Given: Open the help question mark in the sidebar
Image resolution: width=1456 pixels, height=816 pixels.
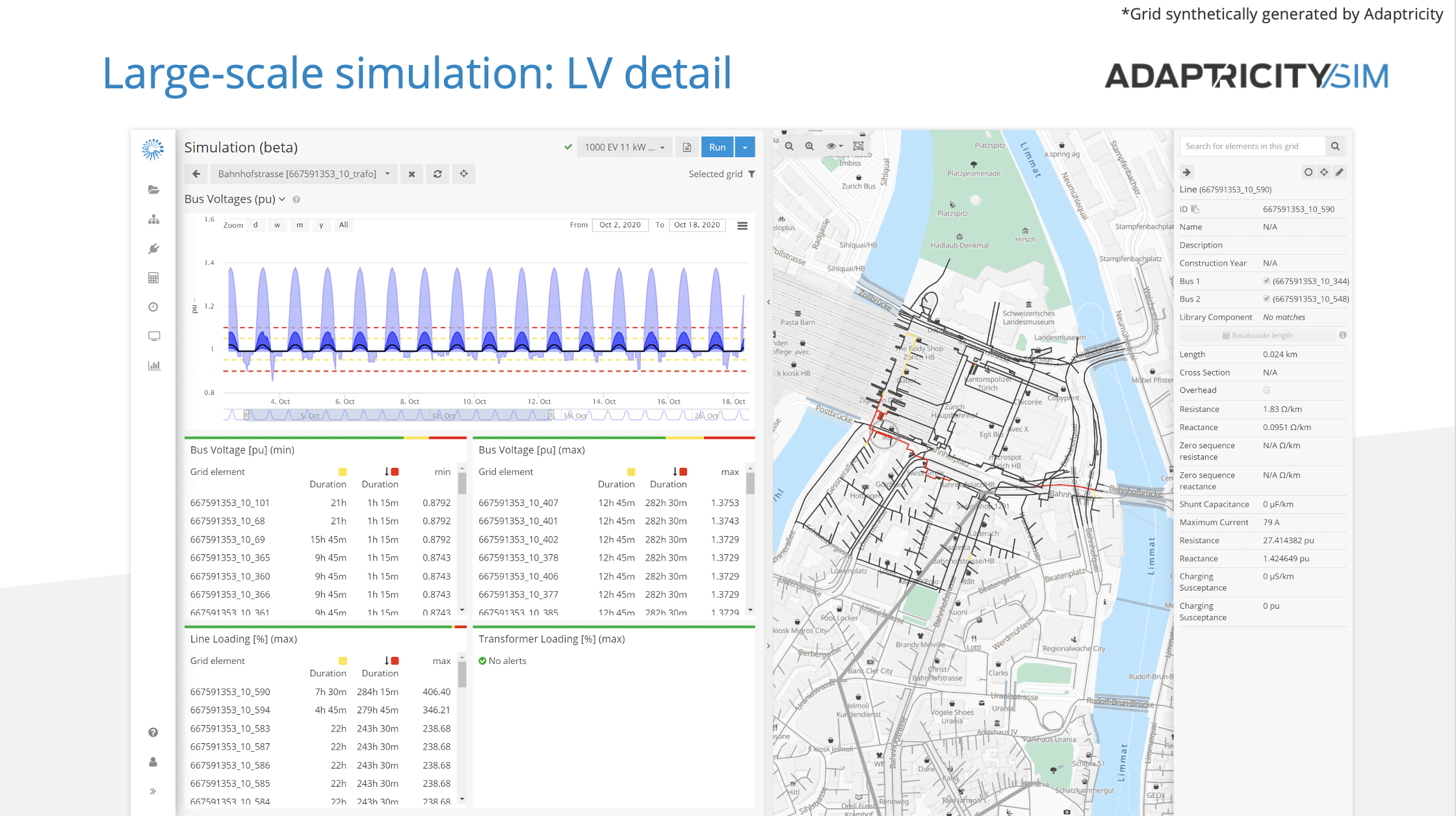Looking at the screenshot, I should [153, 732].
